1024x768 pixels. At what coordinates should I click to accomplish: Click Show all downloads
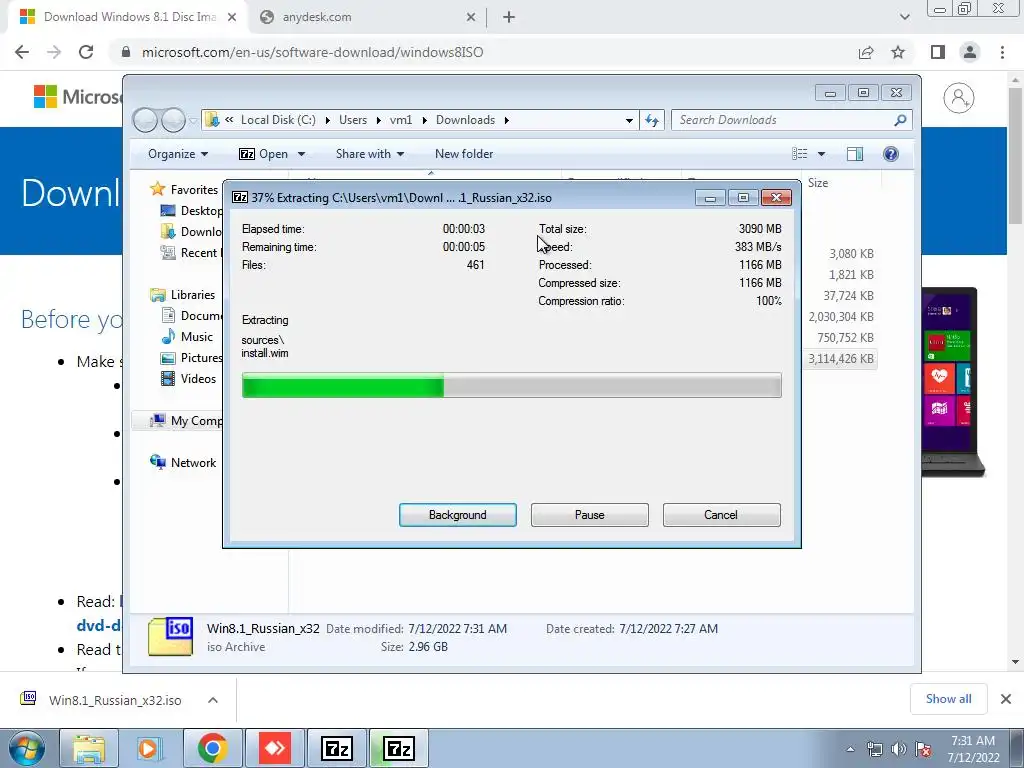point(948,699)
